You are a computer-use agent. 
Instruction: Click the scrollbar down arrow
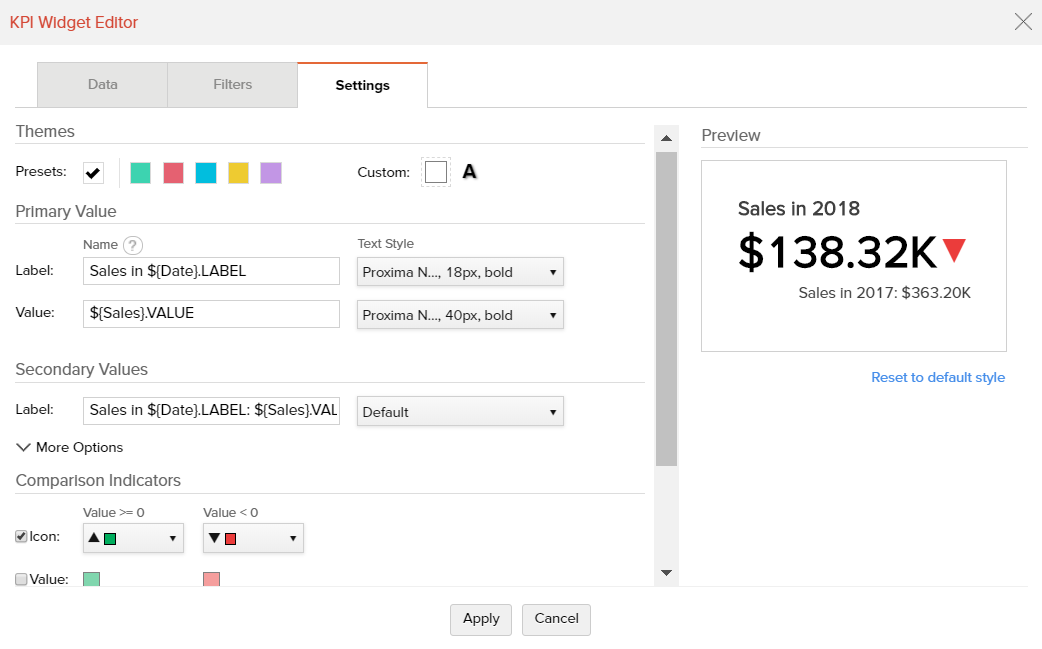click(666, 571)
